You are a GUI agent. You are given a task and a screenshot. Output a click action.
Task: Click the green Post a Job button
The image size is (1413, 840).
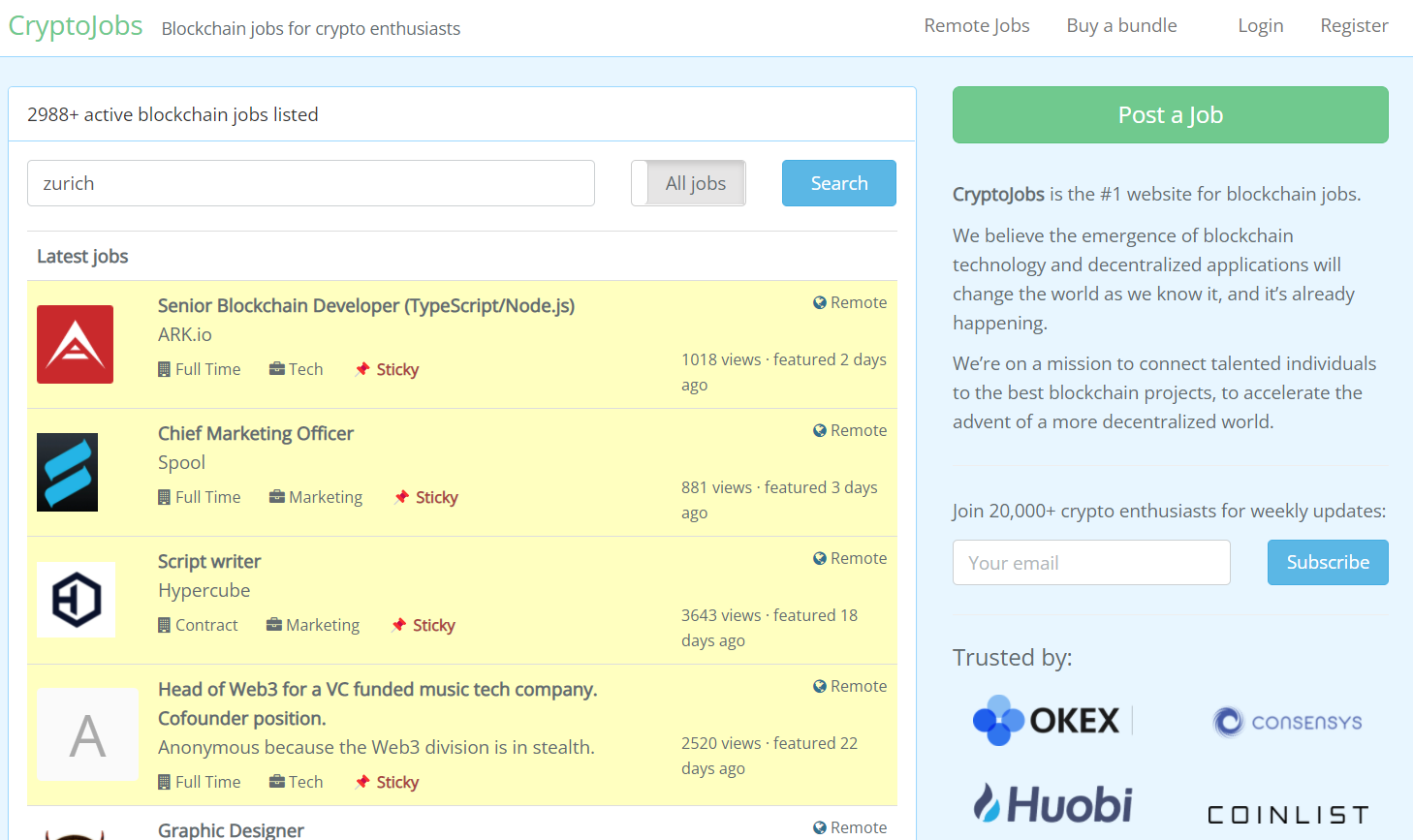point(1171,114)
